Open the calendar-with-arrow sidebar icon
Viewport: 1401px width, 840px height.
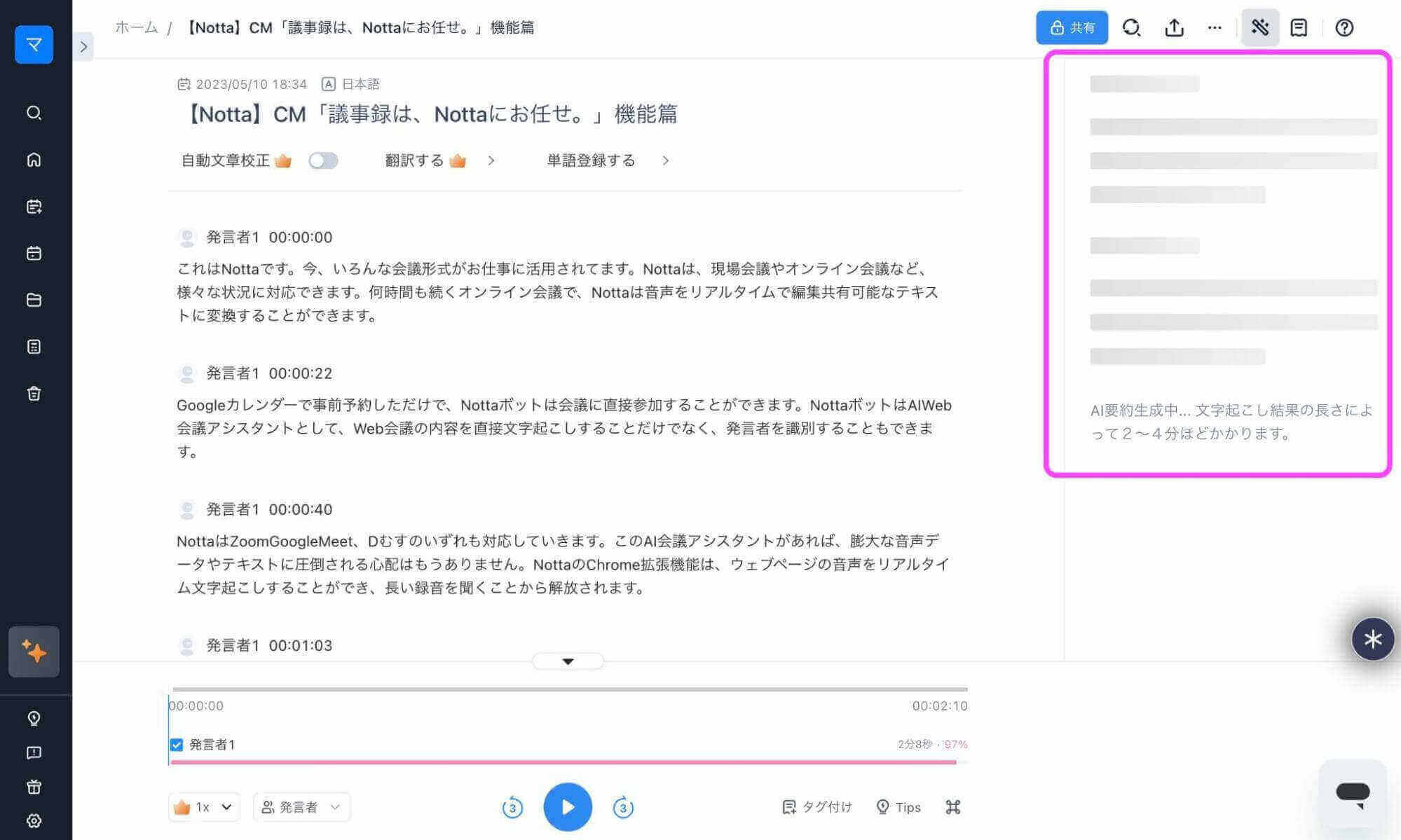tap(34, 207)
